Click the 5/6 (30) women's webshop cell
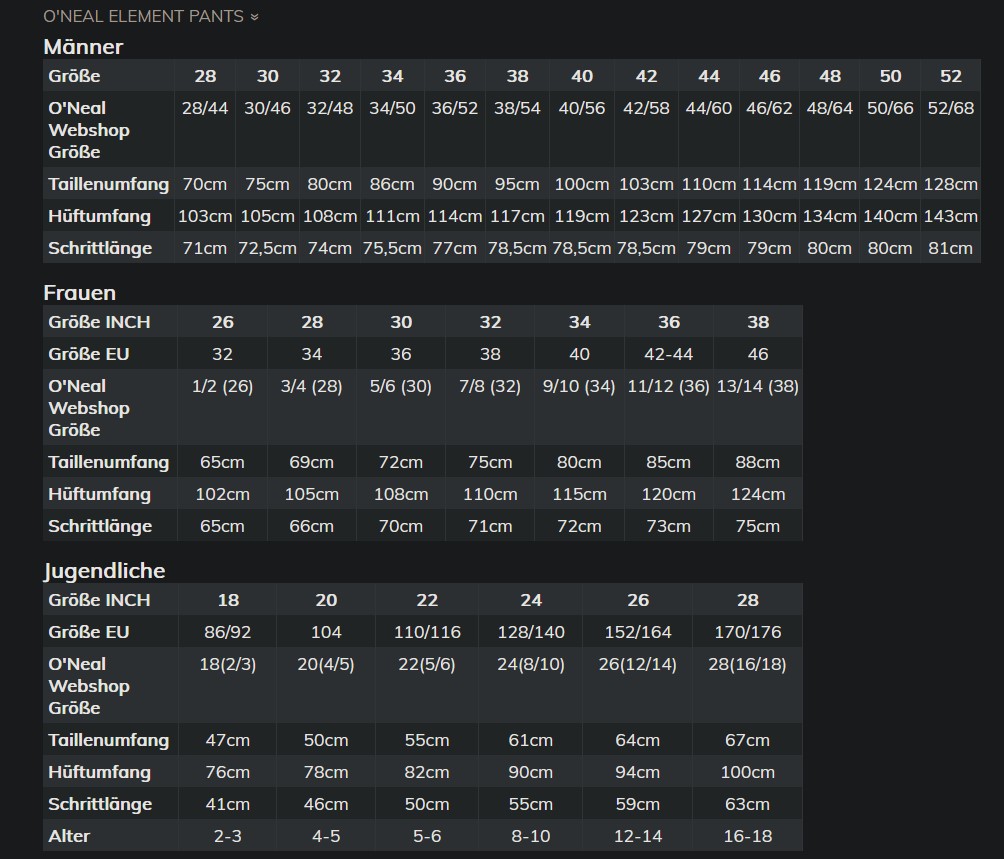This screenshot has height=859, width=1004. click(x=400, y=386)
